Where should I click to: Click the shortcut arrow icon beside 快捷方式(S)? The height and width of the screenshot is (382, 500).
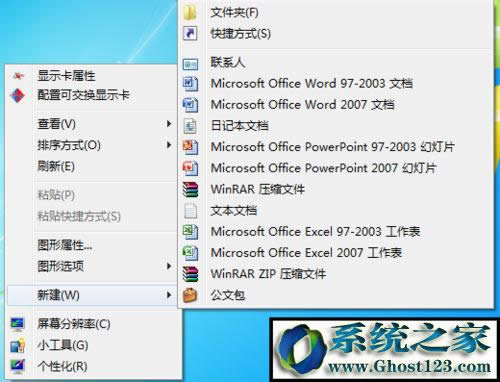[190, 34]
